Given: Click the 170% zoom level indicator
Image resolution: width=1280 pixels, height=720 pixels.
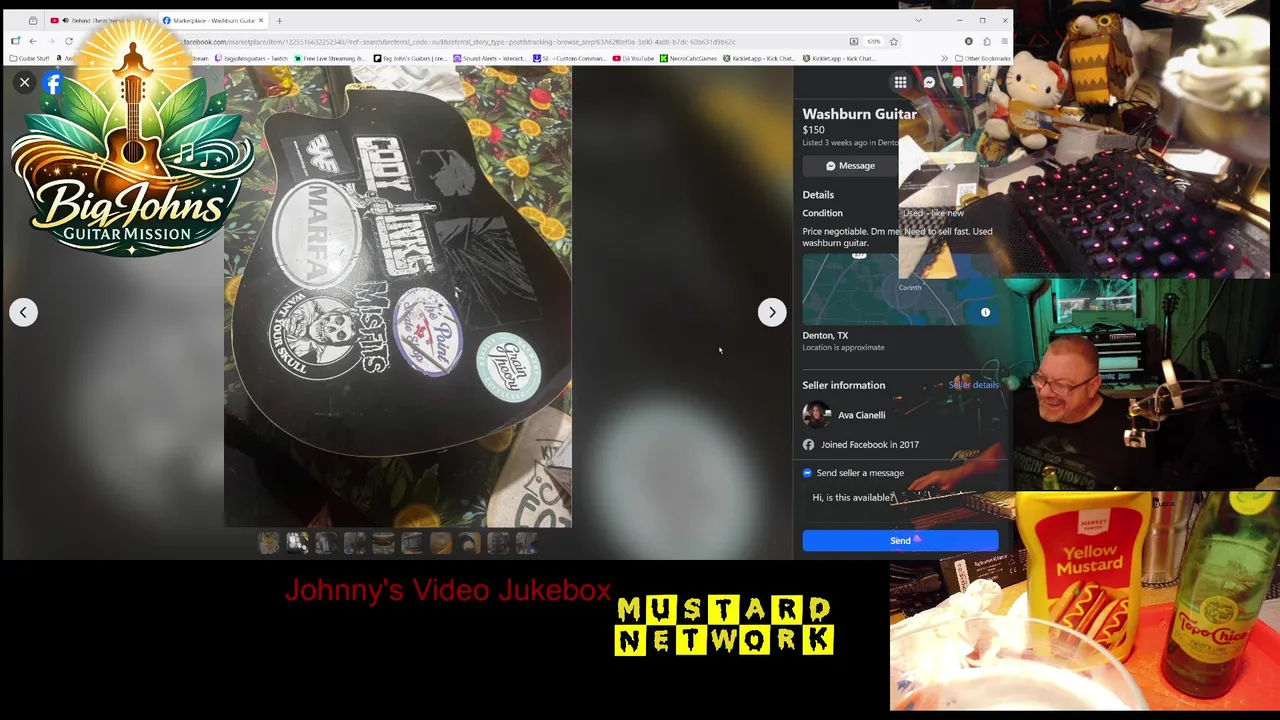Looking at the screenshot, I should pos(873,41).
